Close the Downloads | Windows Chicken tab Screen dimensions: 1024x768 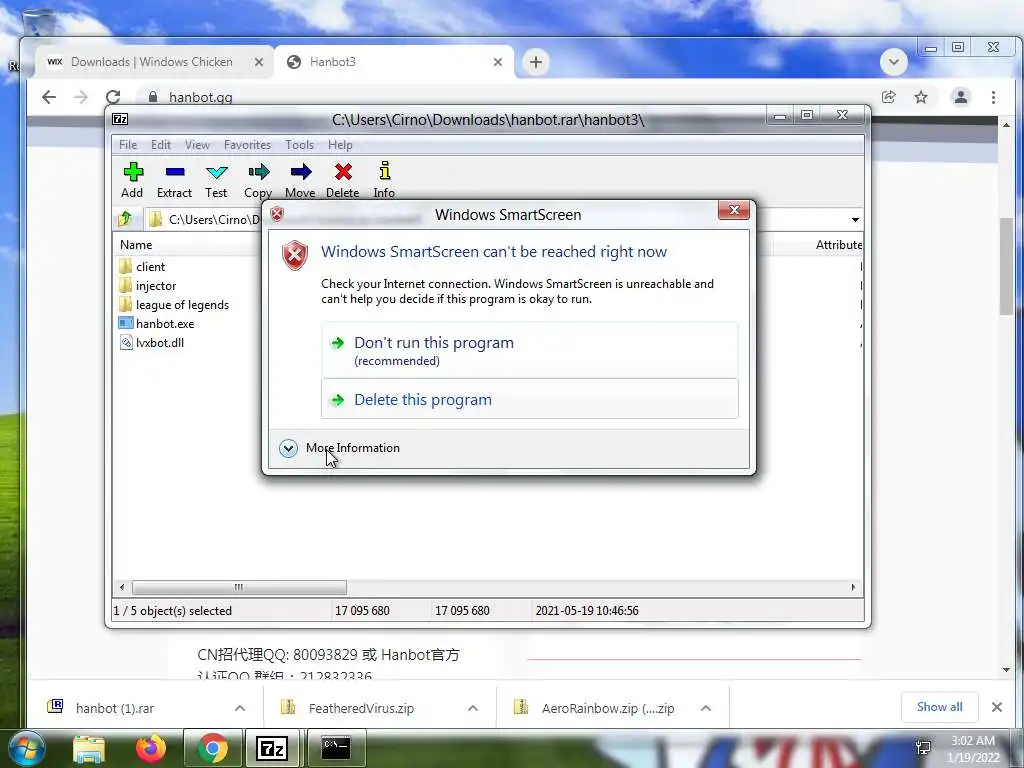[x=259, y=62]
